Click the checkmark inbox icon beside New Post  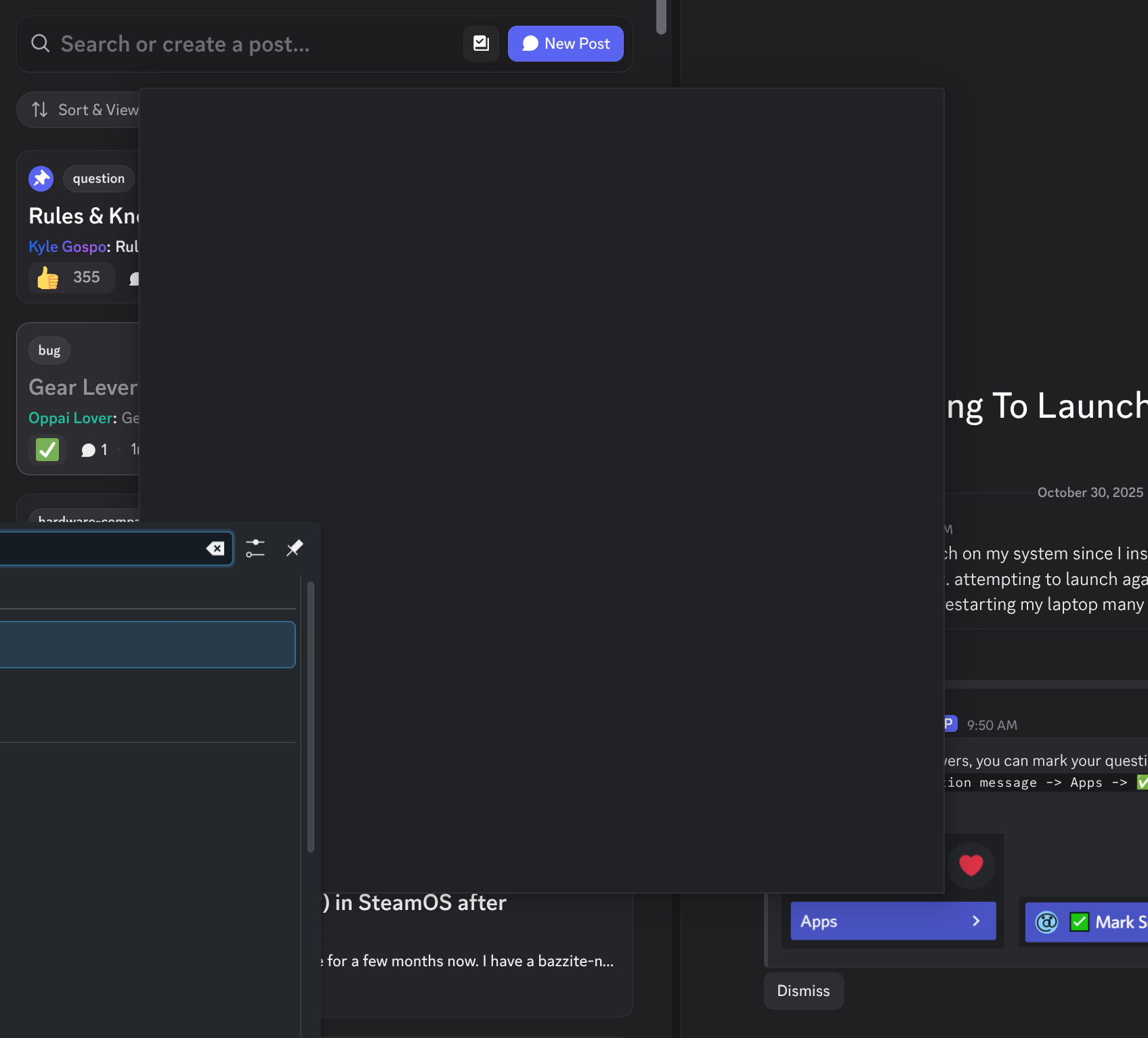[481, 43]
